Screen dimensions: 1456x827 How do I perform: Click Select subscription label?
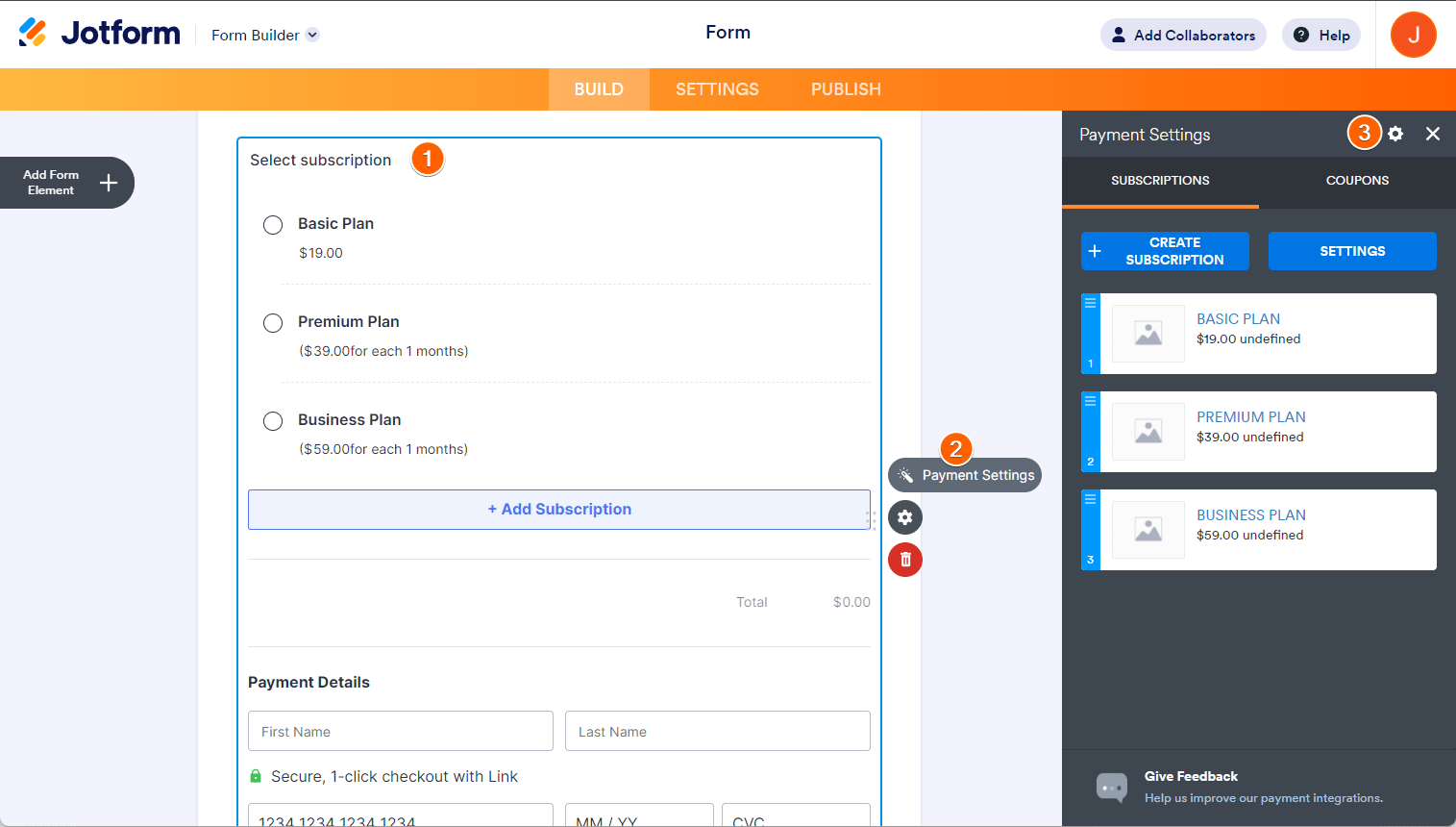320,161
